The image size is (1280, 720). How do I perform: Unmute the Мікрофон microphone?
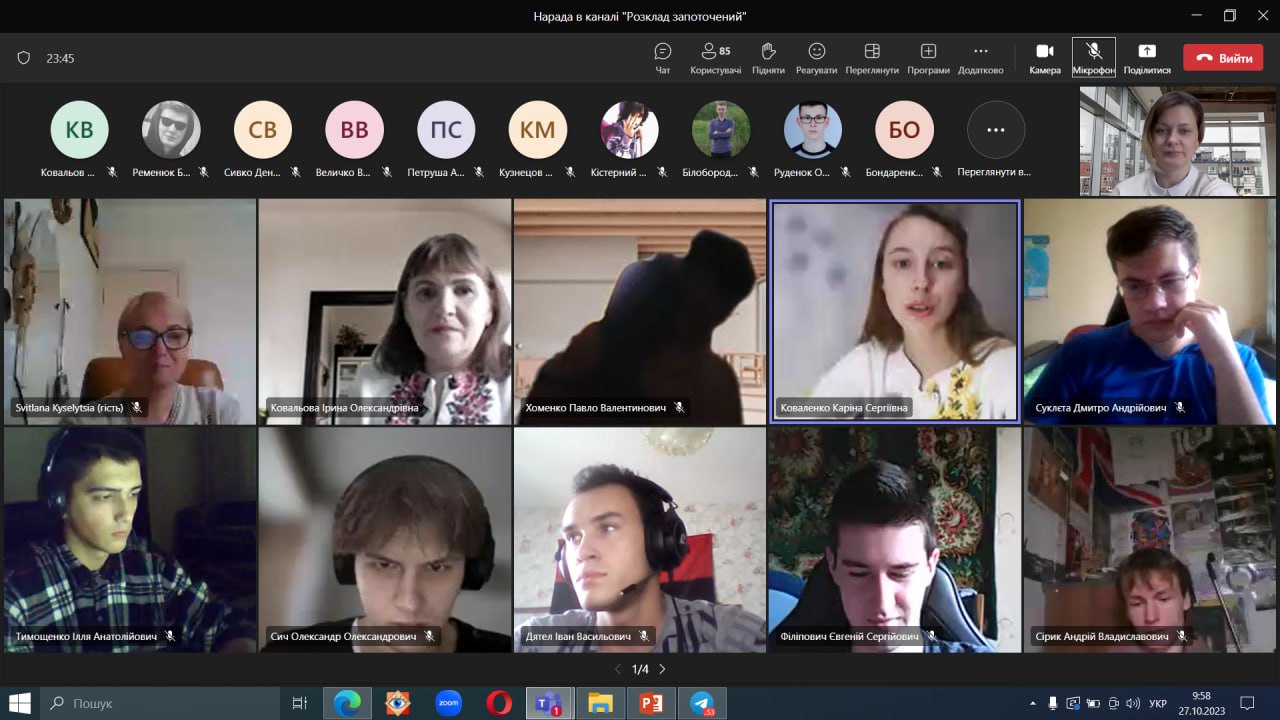1093,57
